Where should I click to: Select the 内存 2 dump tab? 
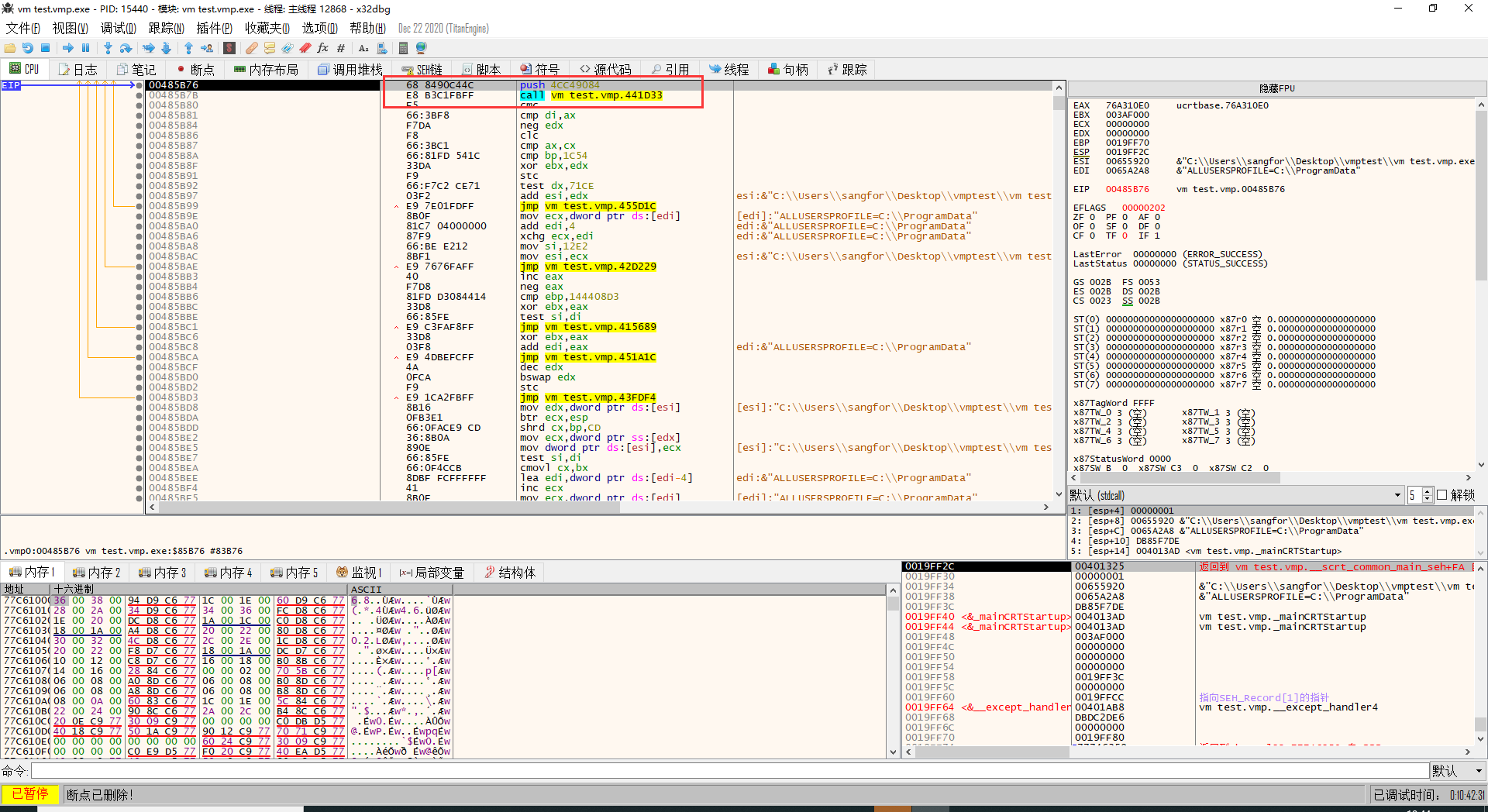pos(97,573)
